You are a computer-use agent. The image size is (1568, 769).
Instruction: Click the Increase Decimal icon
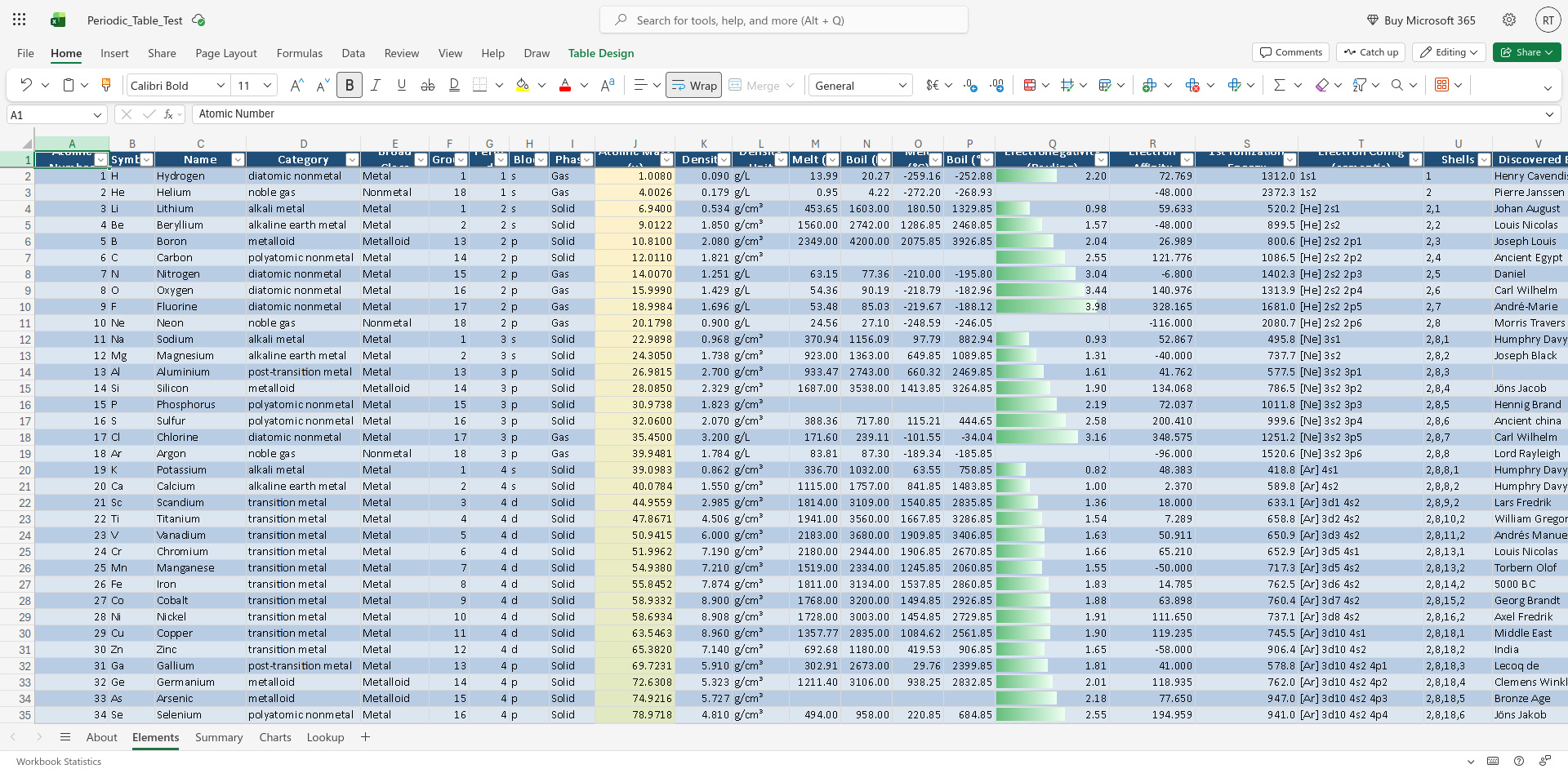coord(996,85)
